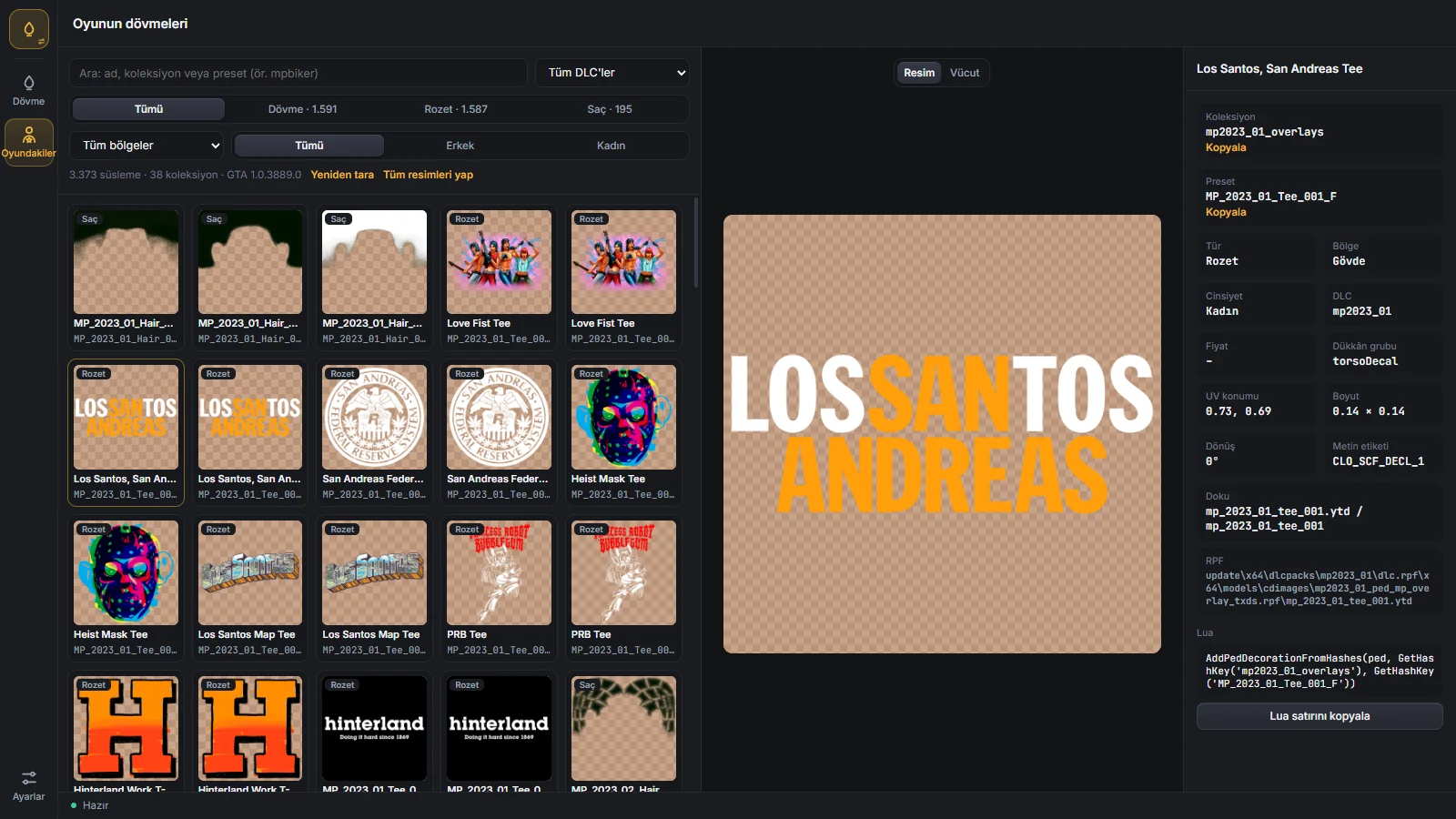Screen dimensions: 1456x819
Task: Filter by Dövme · 1.591
Action: tap(302, 109)
